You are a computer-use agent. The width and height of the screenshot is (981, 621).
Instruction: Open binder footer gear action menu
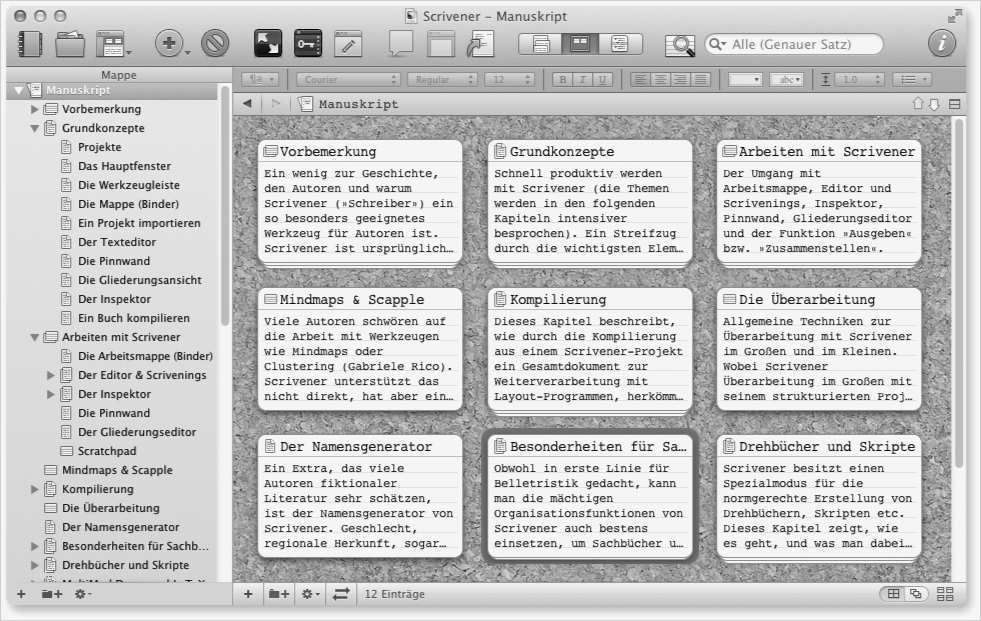[x=83, y=594]
